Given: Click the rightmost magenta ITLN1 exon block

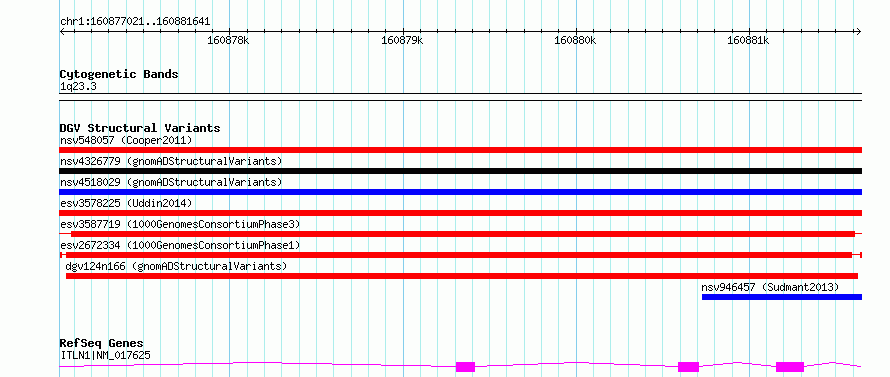Looking at the screenshot, I should tap(790, 367).
